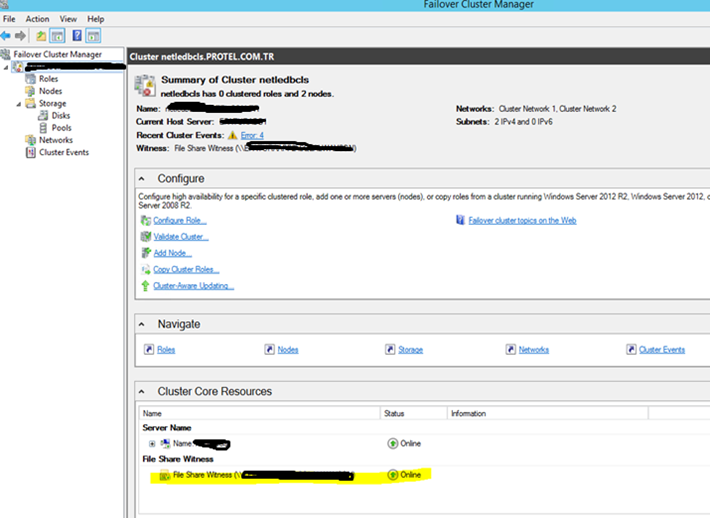Image resolution: width=710 pixels, height=518 pixels.
Task: Click the Validate Cluster icon in Configure
Action: click(x=146, y=237)
